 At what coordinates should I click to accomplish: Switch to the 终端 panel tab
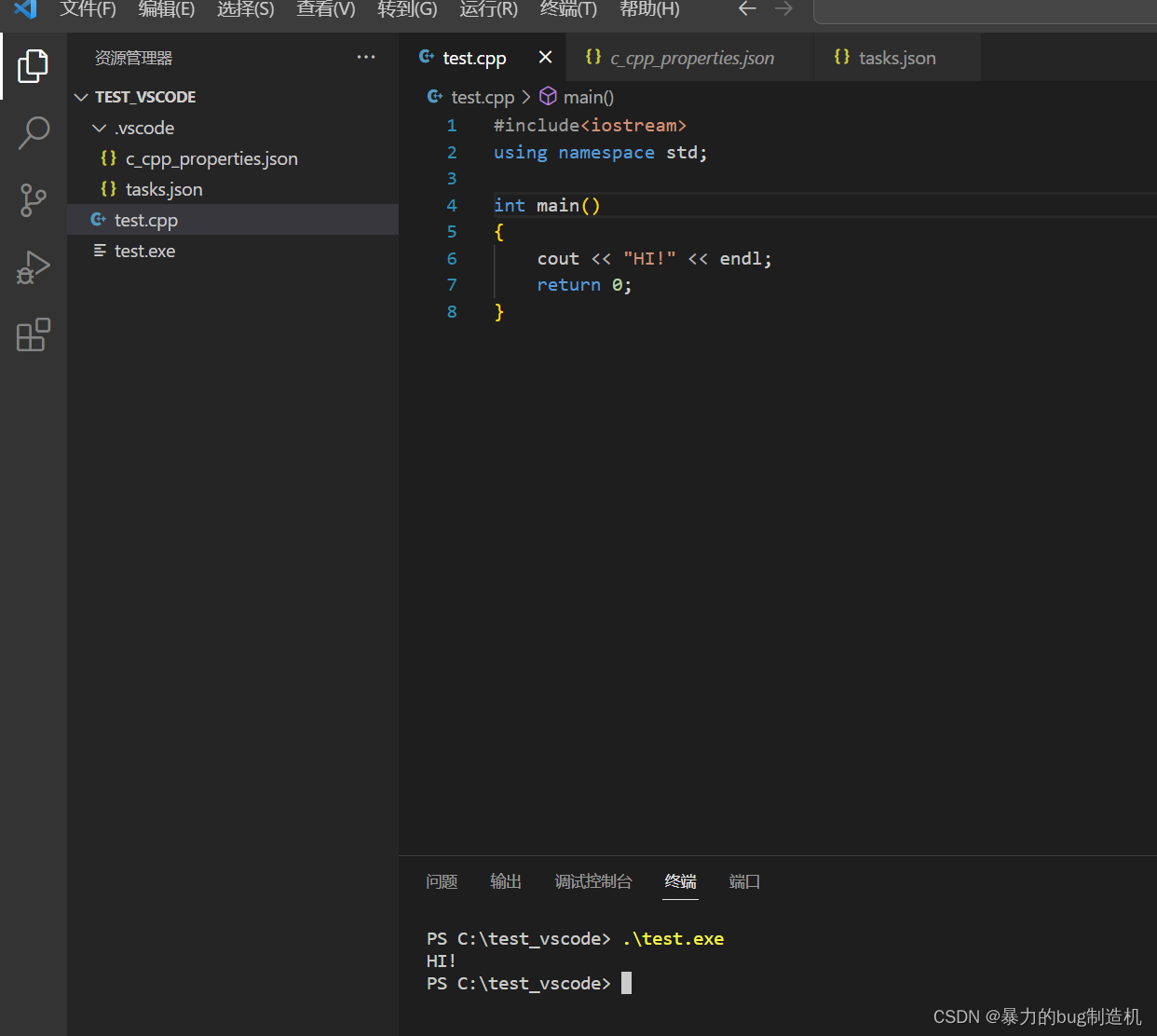pyautogui.click(x=680, y=881)
